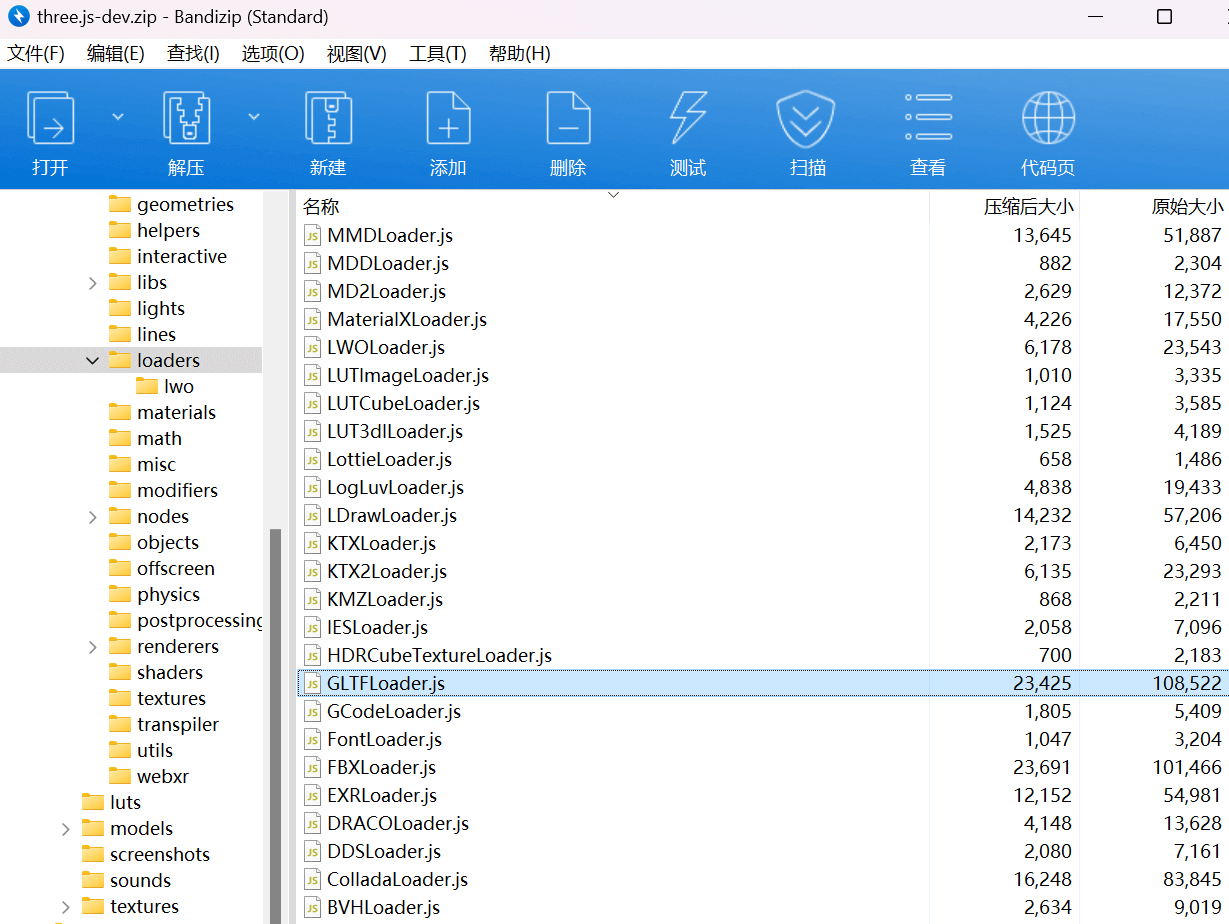The image size is (1229, 924).
Task: Click the 解压 (Extract) toolbar icon
Action: (x=186, y=118)
